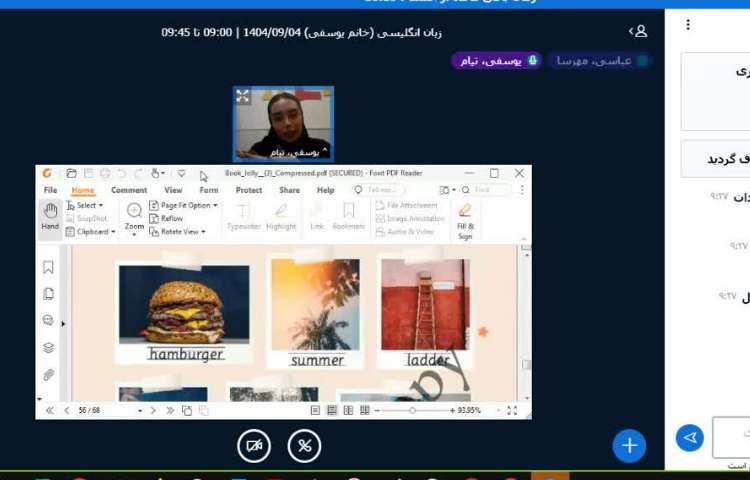Click the Open file folder icon in title bar

coord(71,173)
